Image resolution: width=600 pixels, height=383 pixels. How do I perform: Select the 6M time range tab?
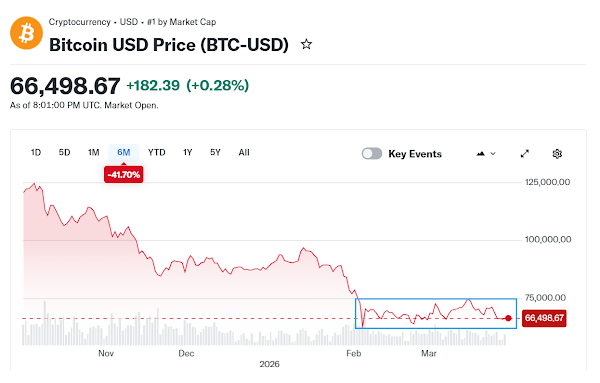[124, 153]
